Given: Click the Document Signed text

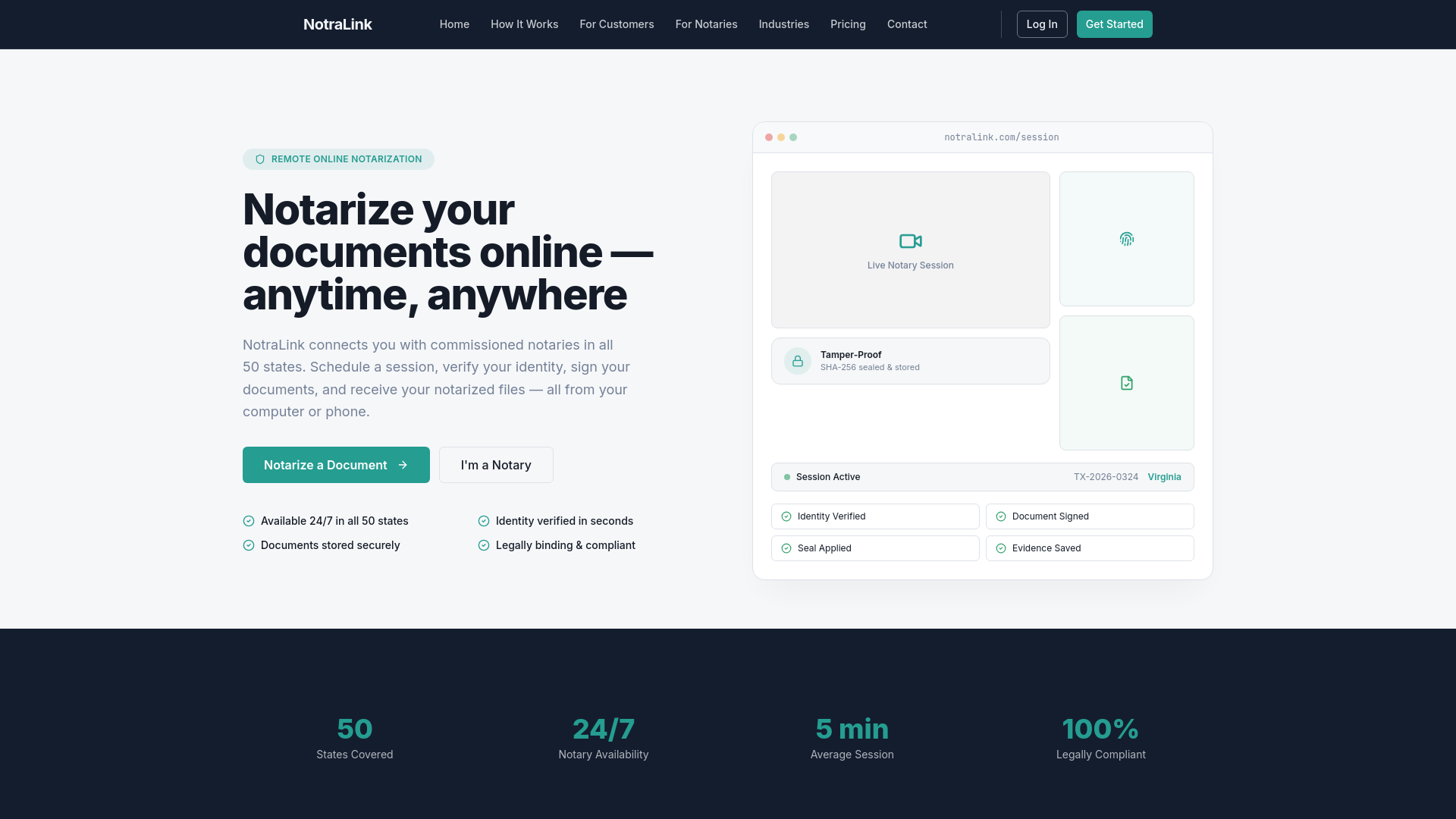Looking at the screenshot, I should pos(1050,516).
